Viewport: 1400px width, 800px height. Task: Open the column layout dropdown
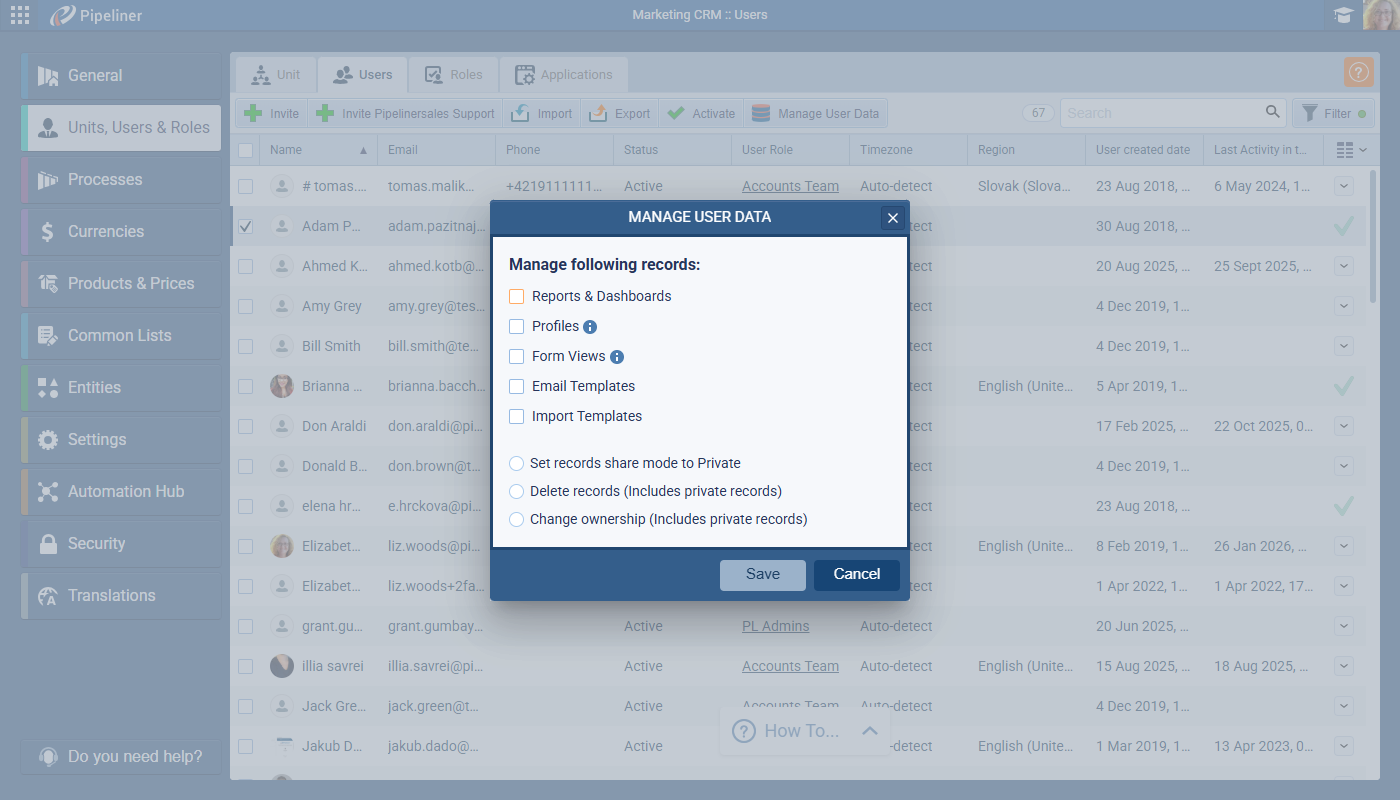tap(1351, 150)
